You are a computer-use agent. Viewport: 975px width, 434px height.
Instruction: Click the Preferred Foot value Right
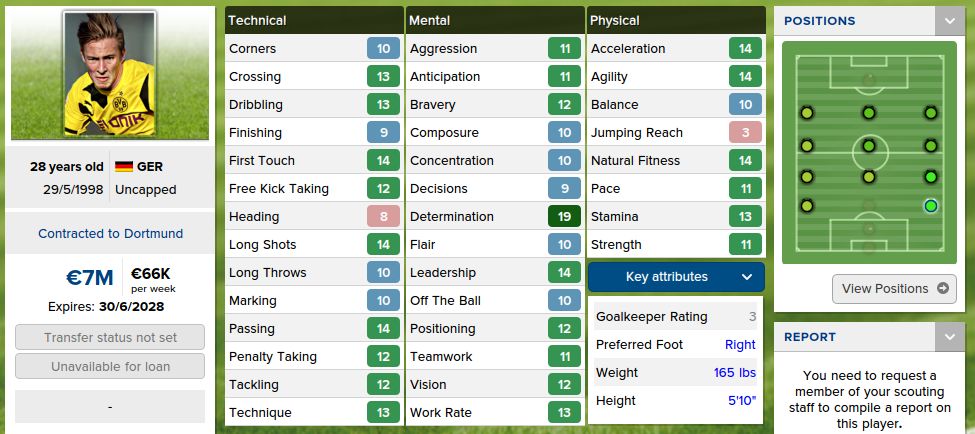pos(740,345)
